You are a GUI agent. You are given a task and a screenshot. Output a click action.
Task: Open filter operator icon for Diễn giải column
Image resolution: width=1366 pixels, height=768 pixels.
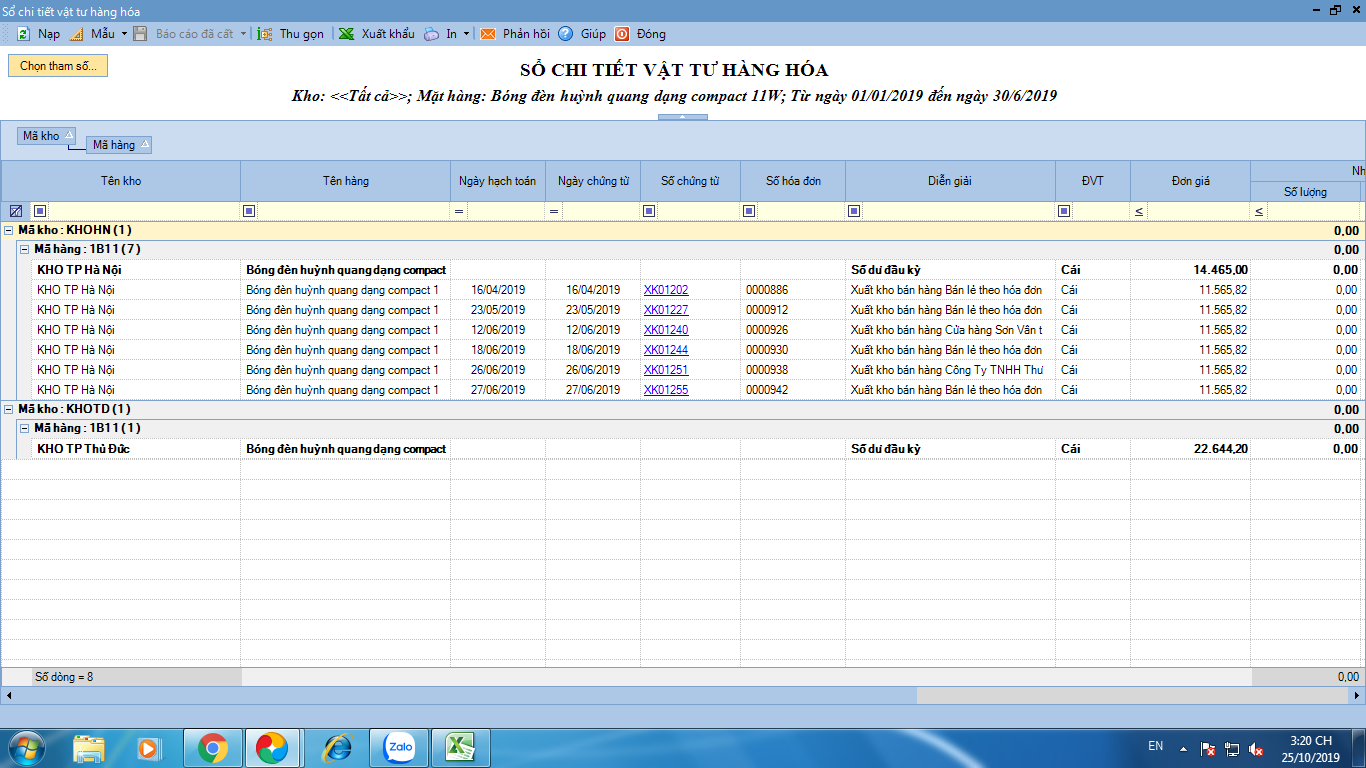[x=854, y=211]
